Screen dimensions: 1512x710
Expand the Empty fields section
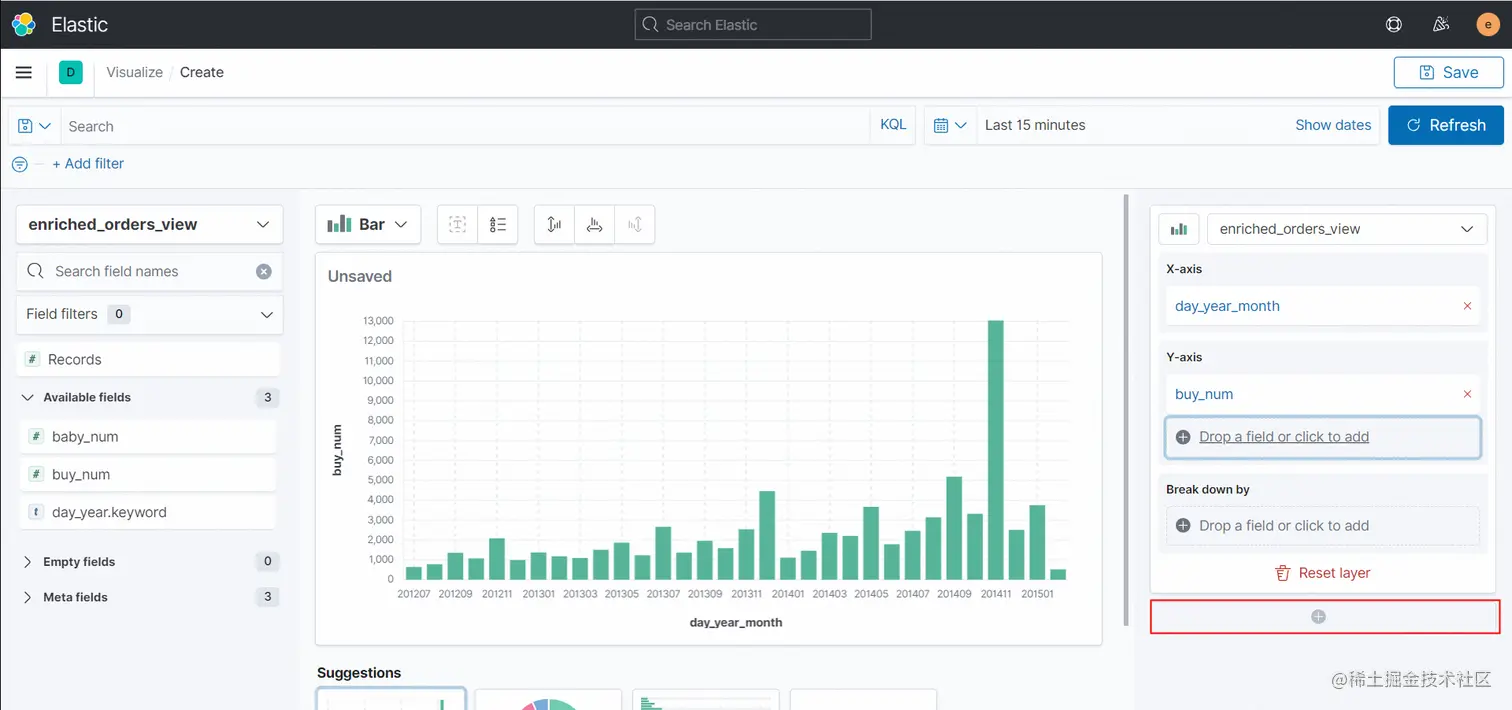click(28, 562)
